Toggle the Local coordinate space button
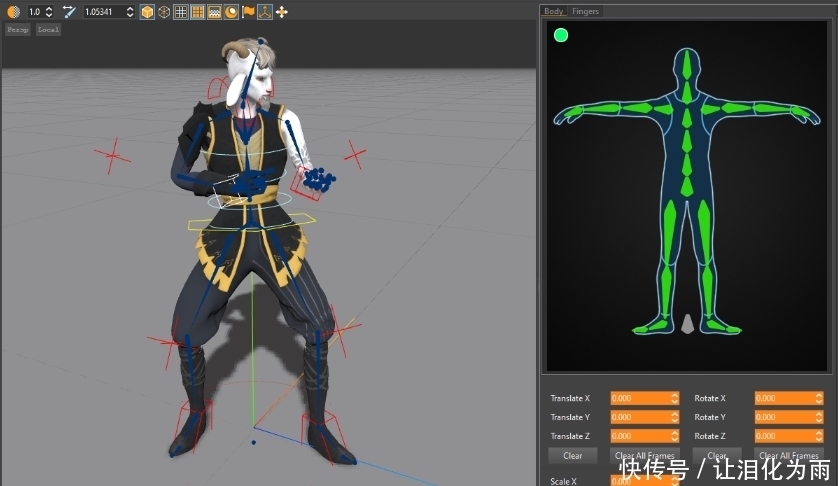Screen dimensions: 838x486 pos(48,30)
